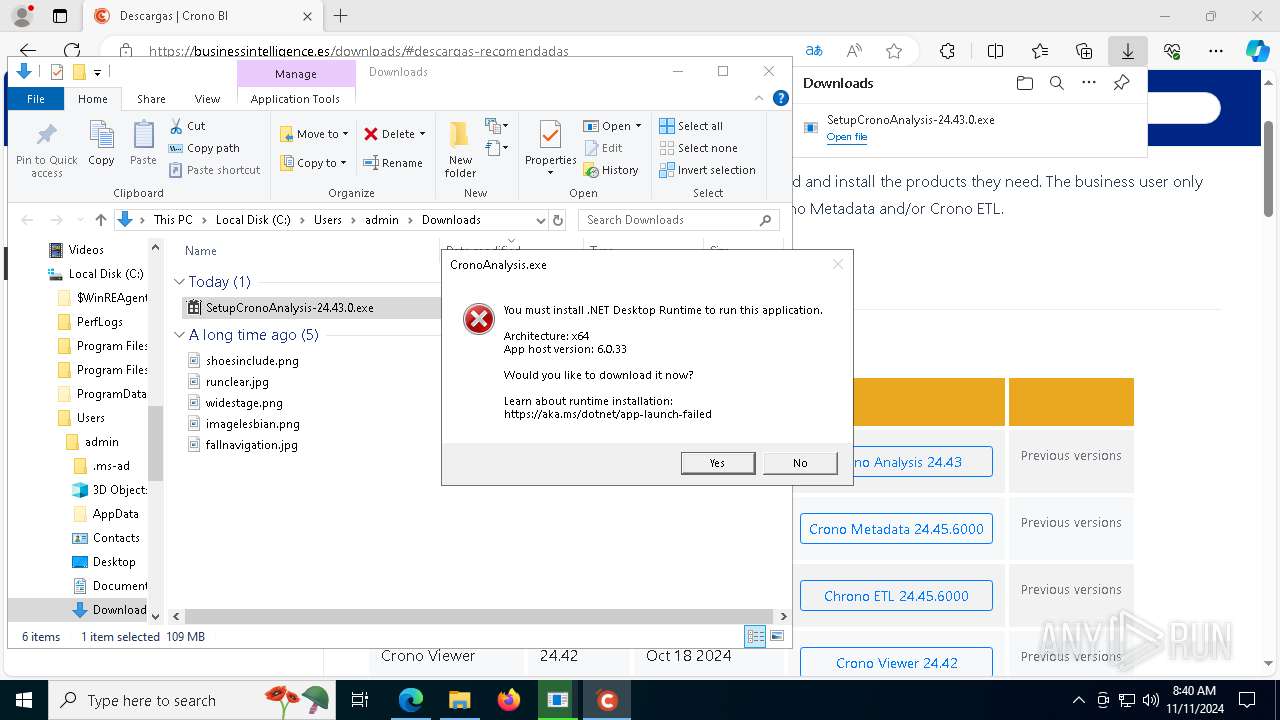Click Crono Metadata 24.45.6000 download button
The height and width of the screenshot is (720, 1280).
(x=896, y=529)
